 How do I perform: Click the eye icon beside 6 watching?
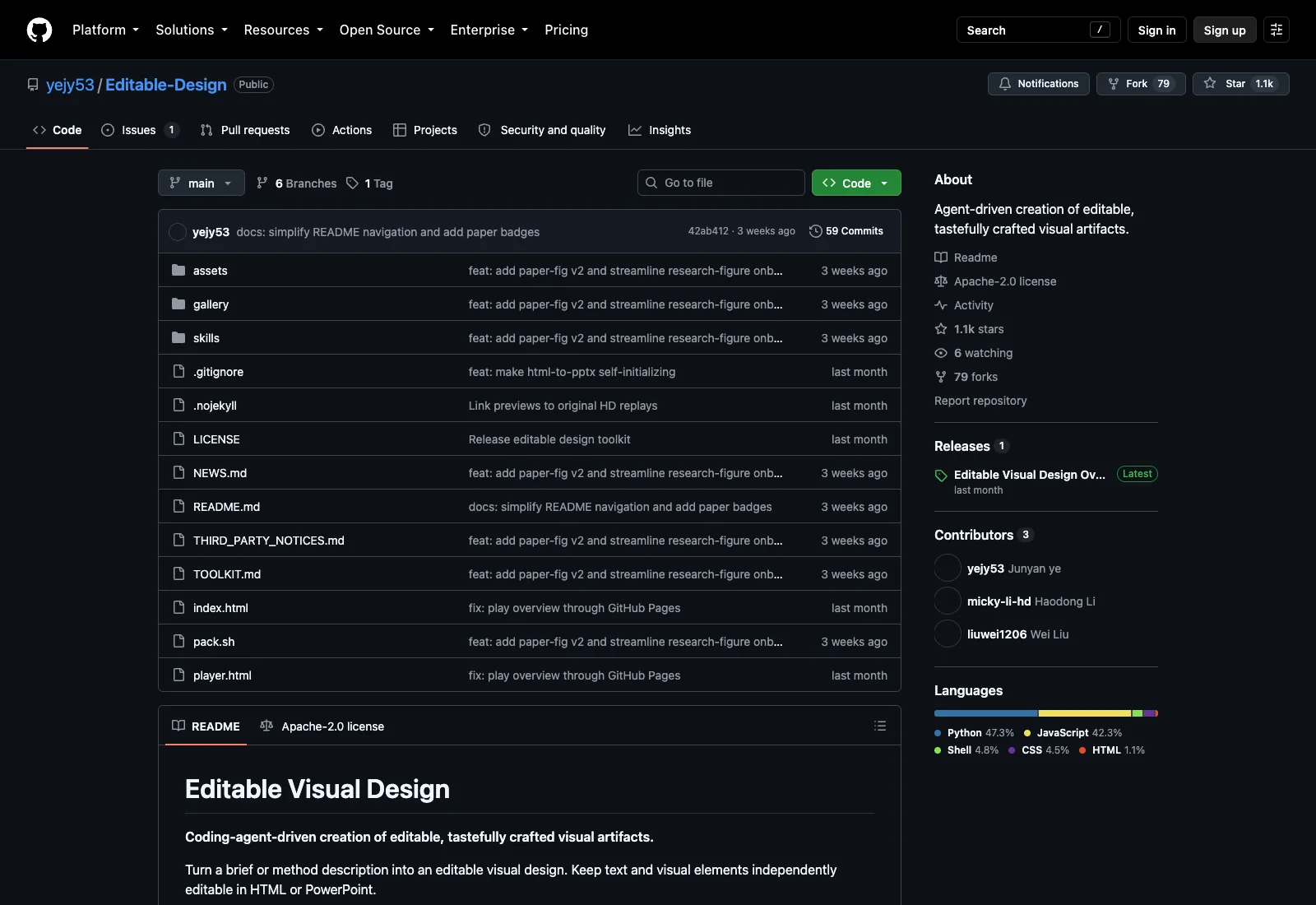(x=941, y=353)
